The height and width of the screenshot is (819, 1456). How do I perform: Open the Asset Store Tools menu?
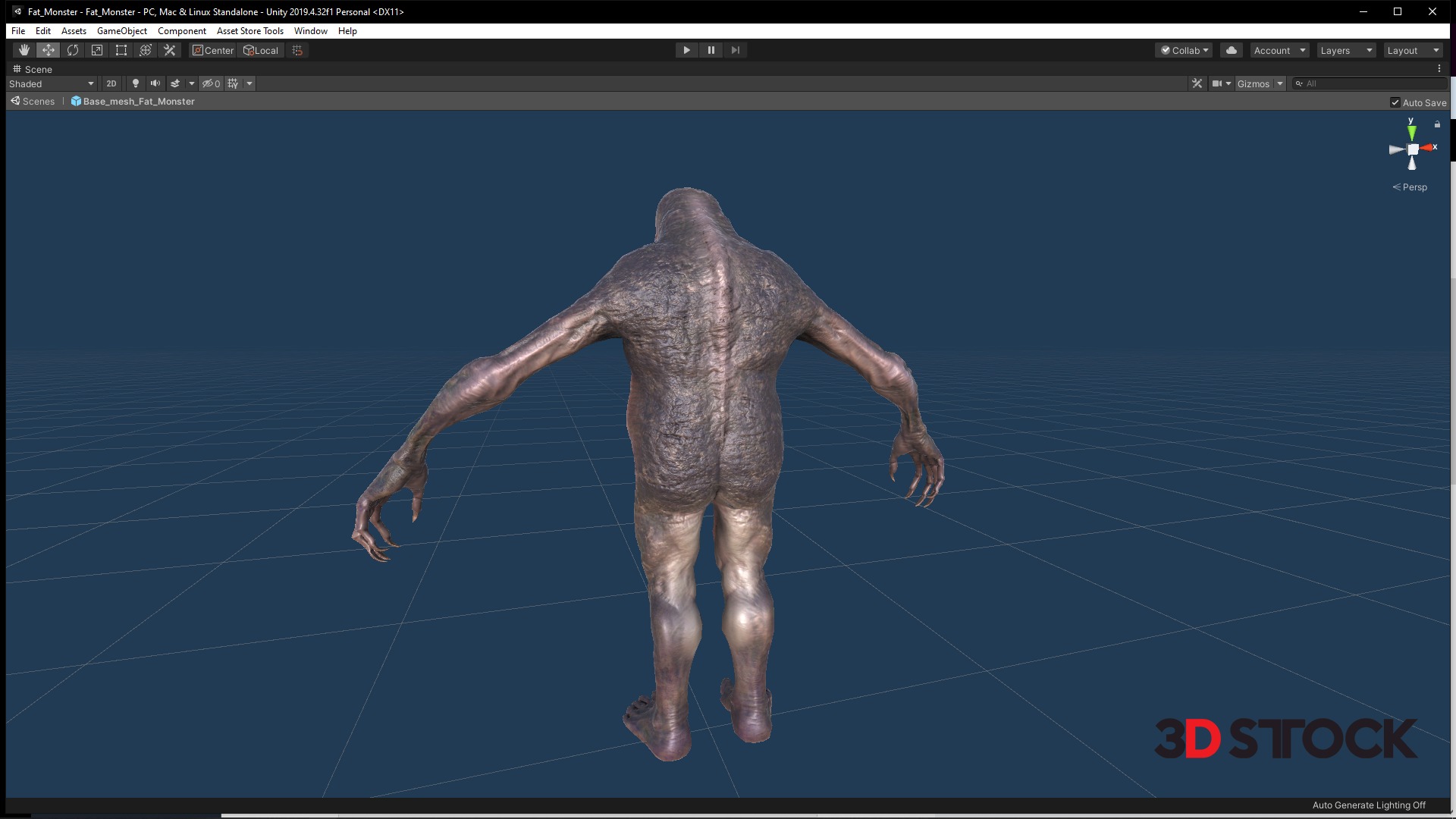(249, 31)
